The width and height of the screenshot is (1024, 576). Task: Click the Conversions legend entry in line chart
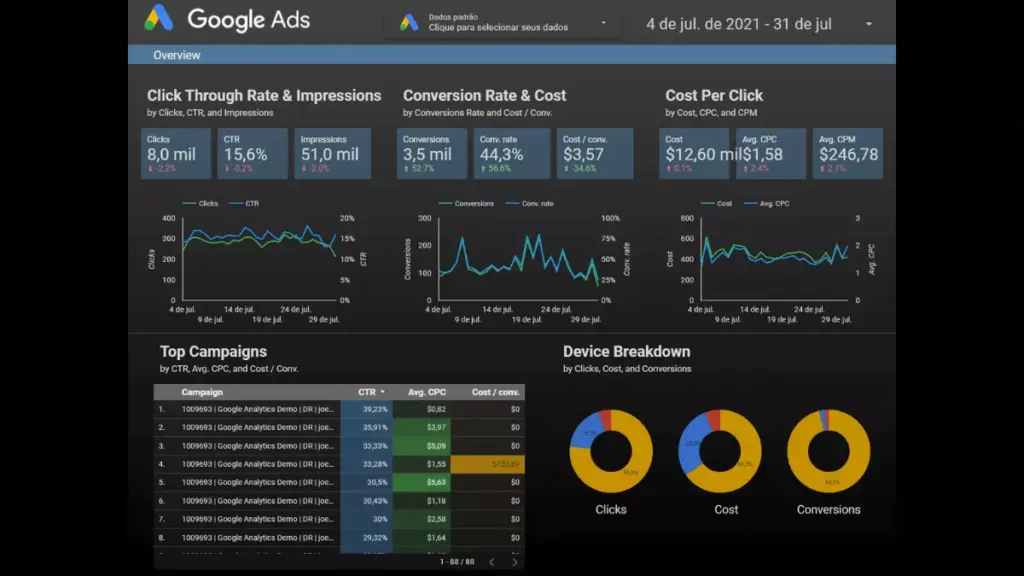pyautogui.click(x=466, y=204)
